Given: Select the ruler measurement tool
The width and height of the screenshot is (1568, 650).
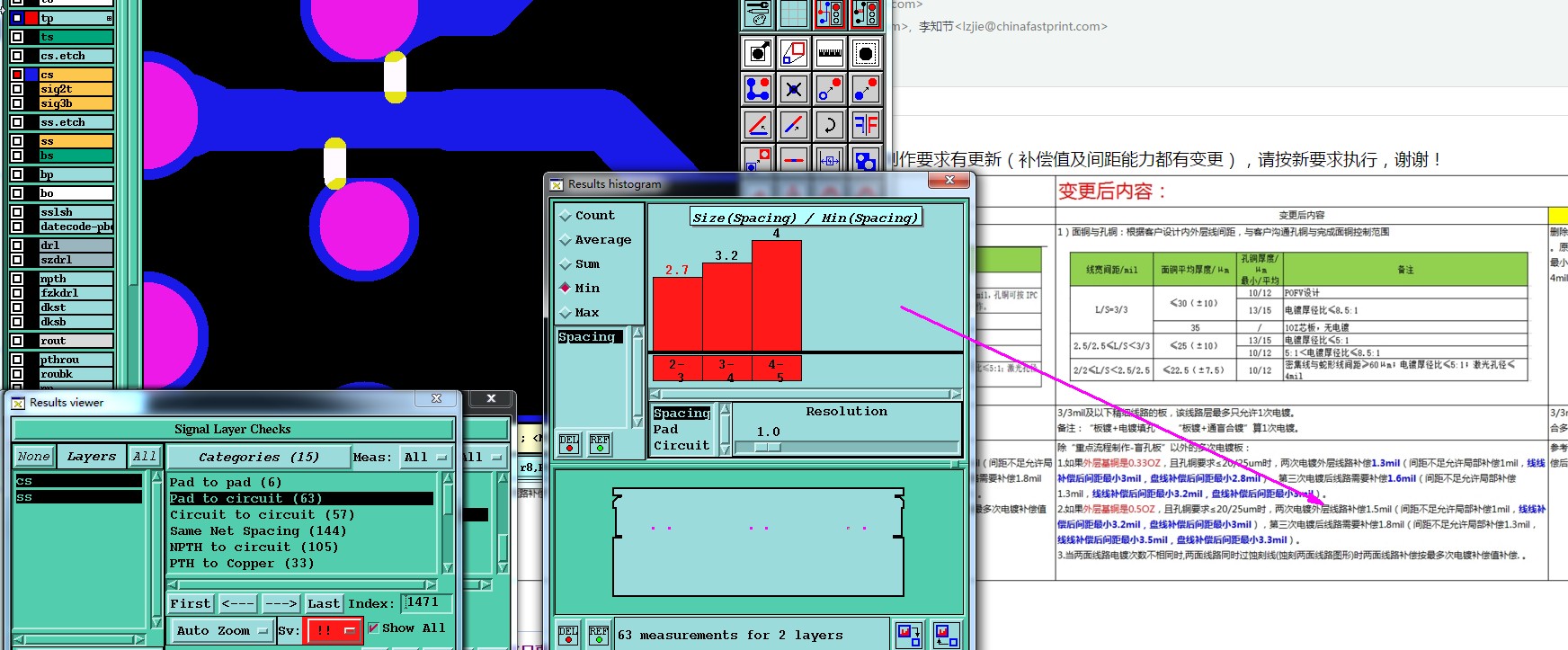Looking at the screenshot, I should [830, 53].
